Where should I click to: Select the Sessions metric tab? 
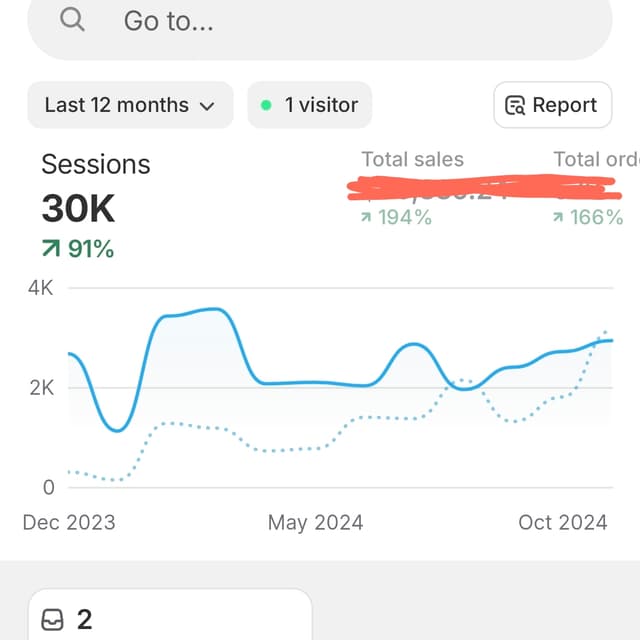pos(96,164)
